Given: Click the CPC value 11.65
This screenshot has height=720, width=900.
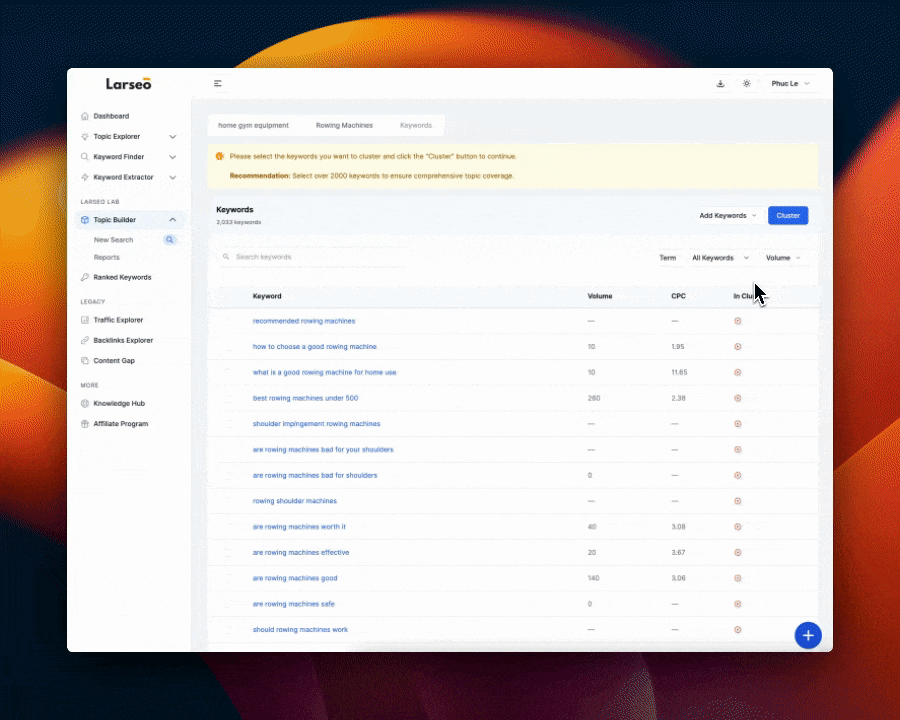Looking at the screenshot, I should click(679, 372).
